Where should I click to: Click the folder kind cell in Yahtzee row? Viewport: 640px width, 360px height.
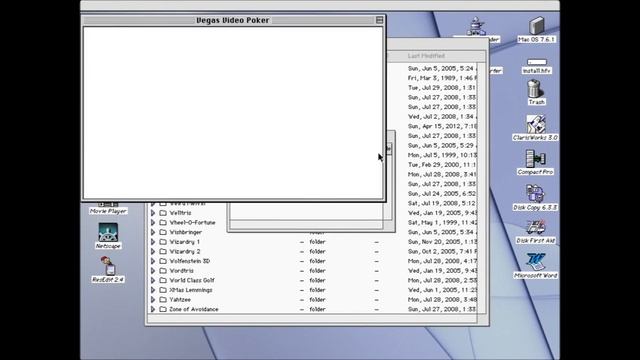(317, 300)
